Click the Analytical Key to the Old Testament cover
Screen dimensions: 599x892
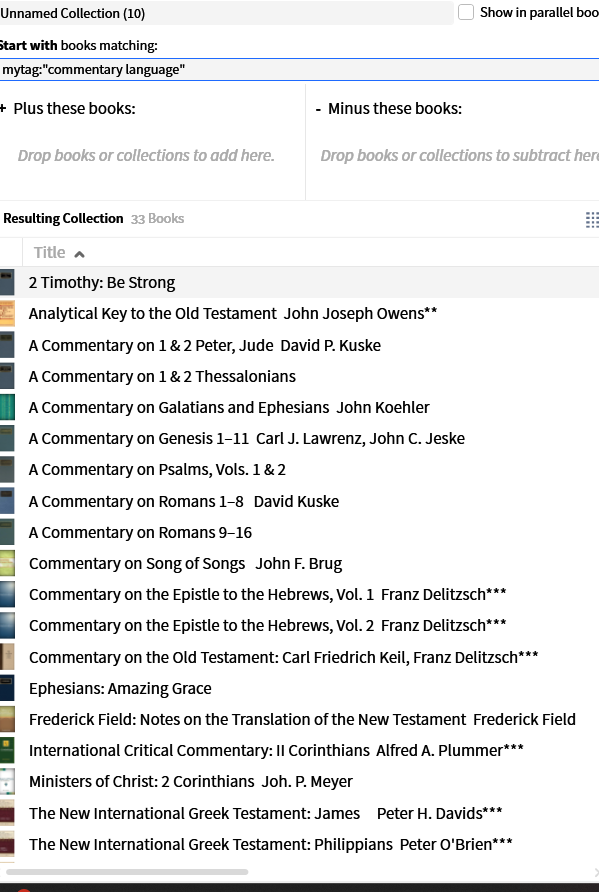pos(7,313)
